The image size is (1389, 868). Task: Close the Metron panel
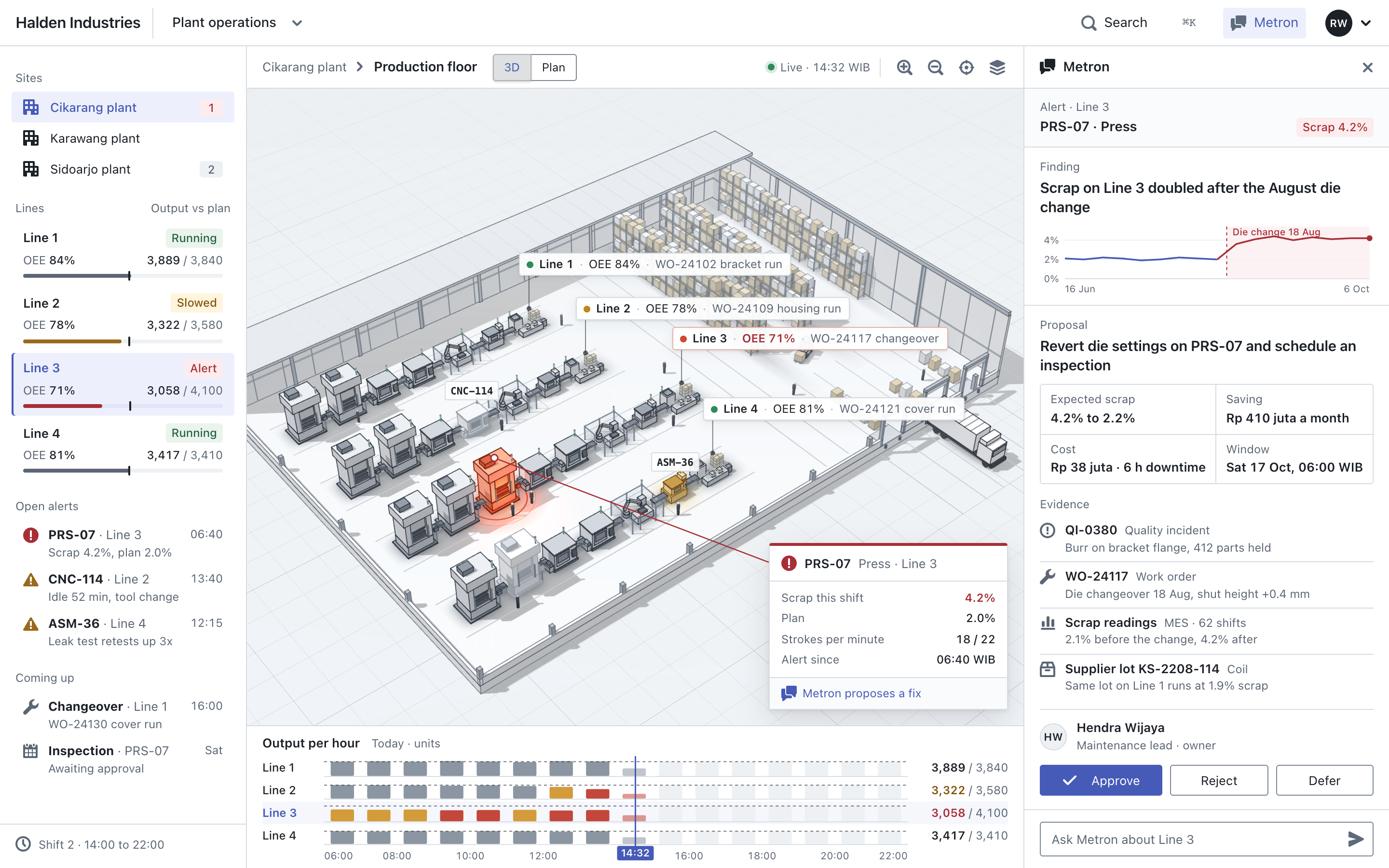click(1368, 67)
